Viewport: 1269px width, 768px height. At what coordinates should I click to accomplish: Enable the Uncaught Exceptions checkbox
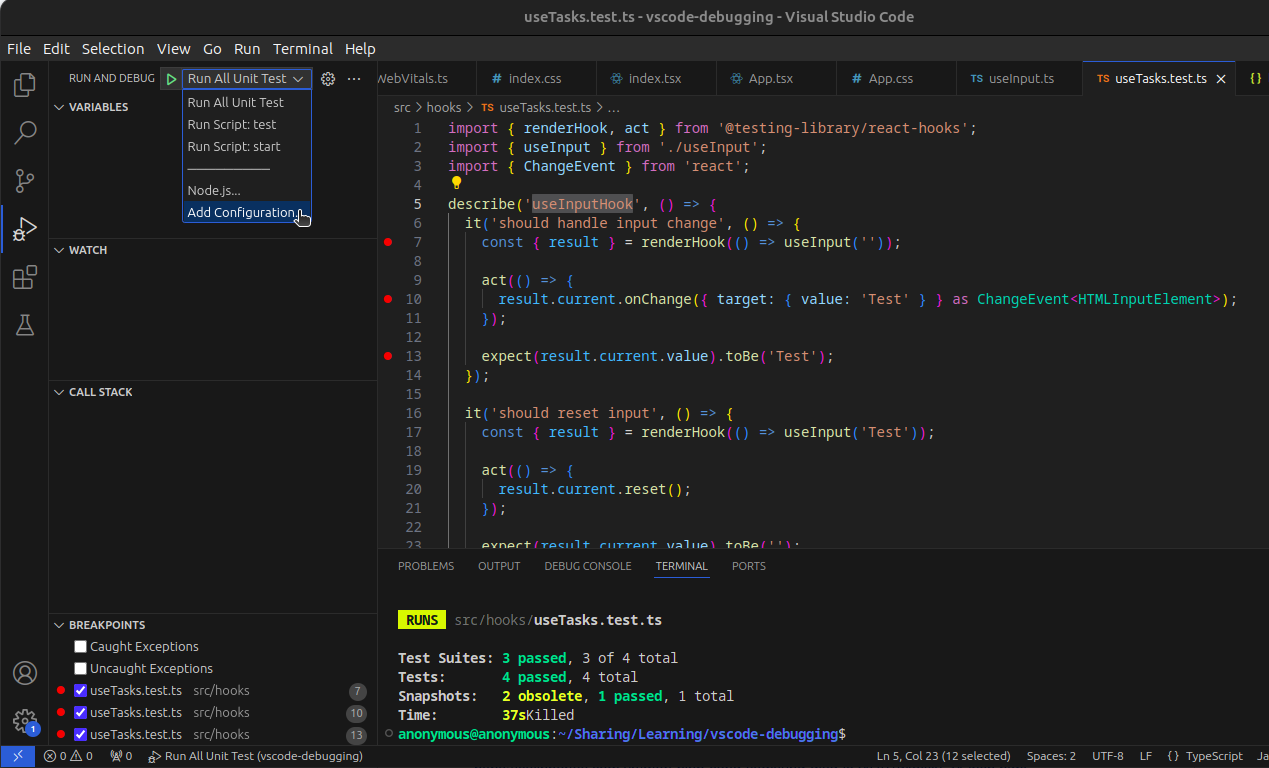pyautogui.click(x=81, y=669)
